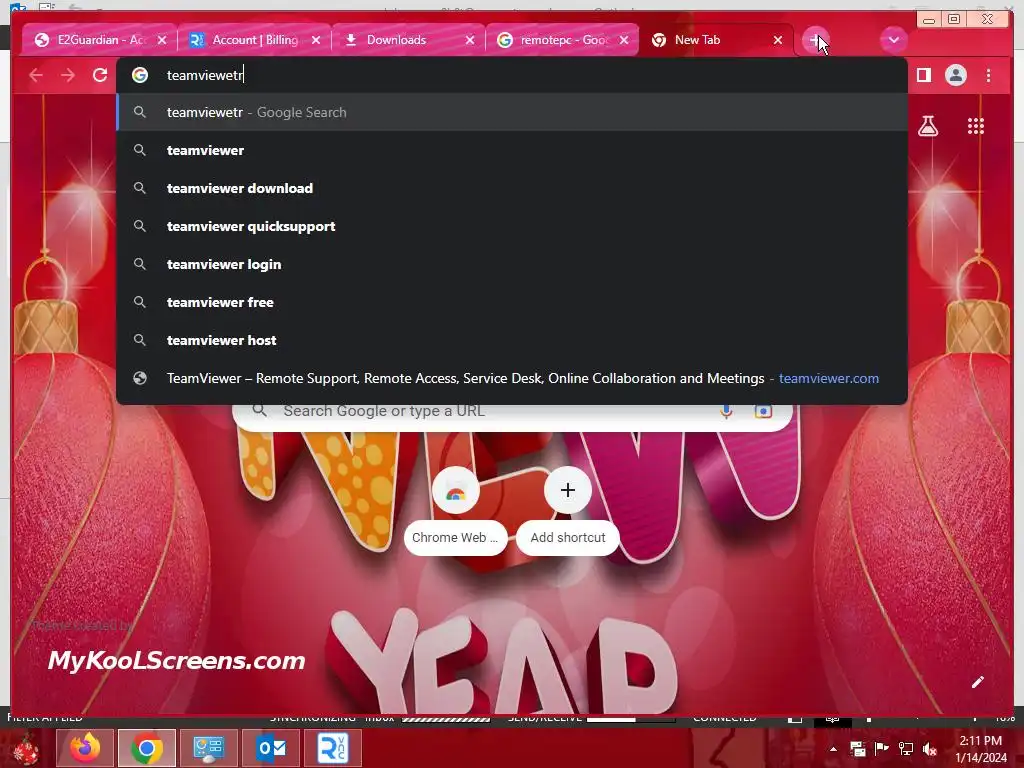The image size is (1024, 768).
Task: Click the muted volume tray icon
Action: coord(930,749)
